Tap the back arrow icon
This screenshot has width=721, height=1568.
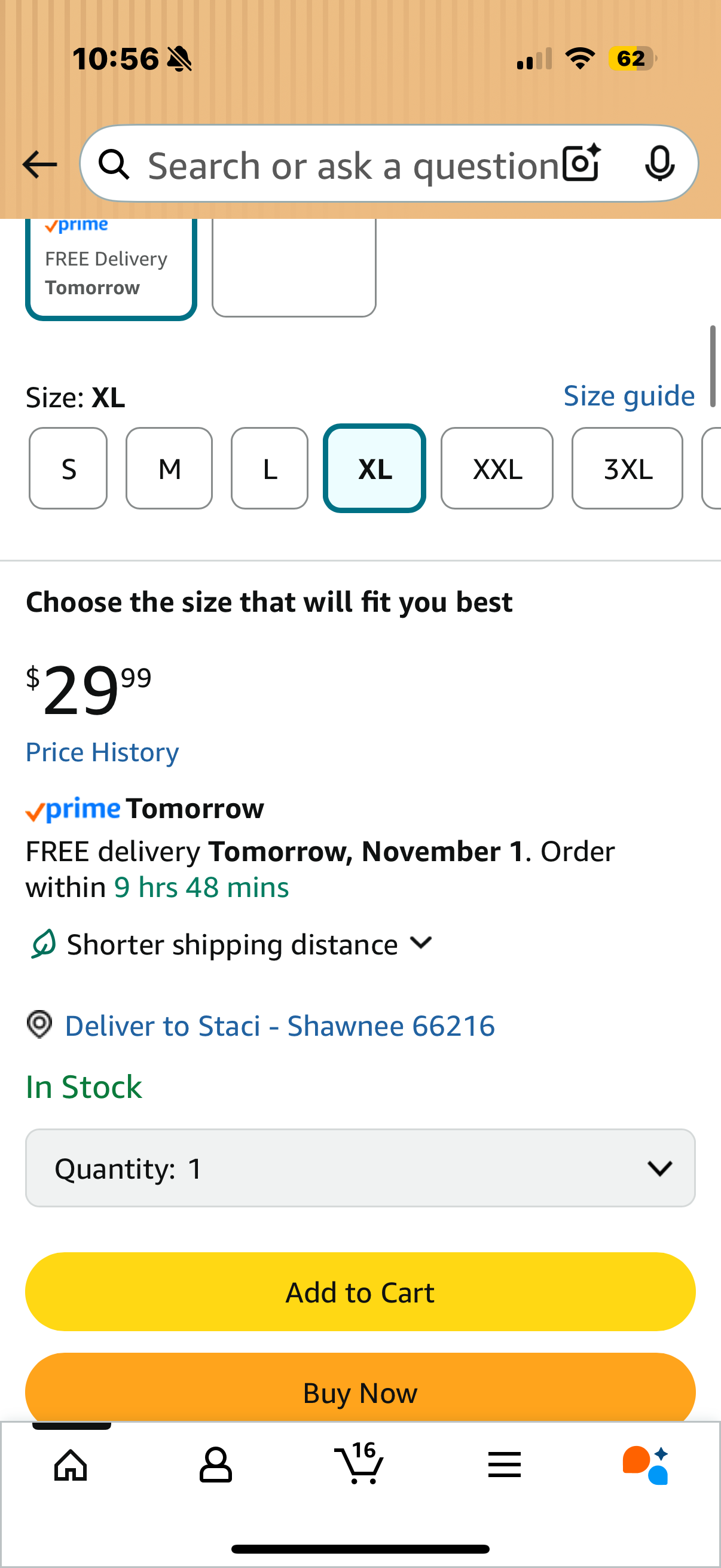coord(39,164)
